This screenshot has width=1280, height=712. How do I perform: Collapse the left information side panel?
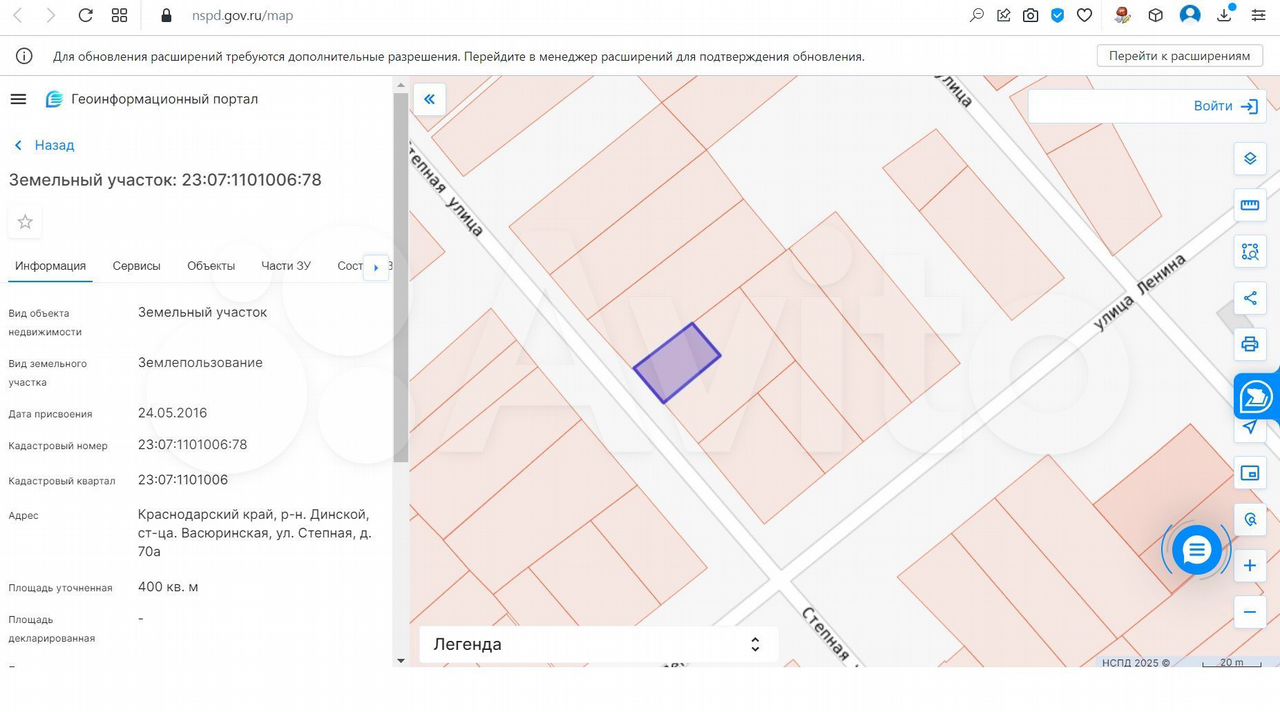click(429, 99)
